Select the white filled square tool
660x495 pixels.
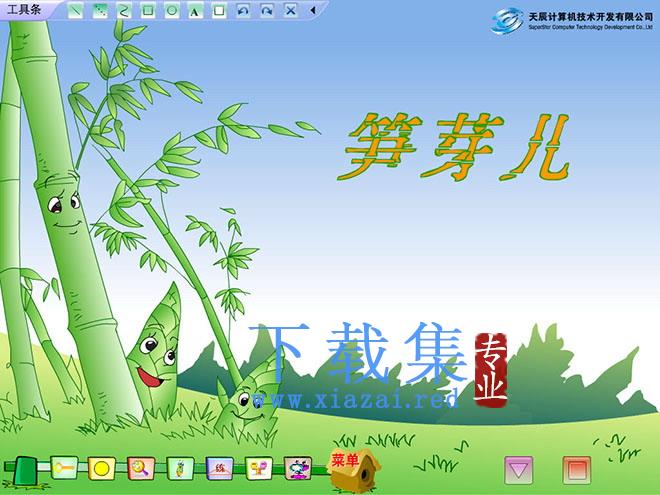coord(218,11)
